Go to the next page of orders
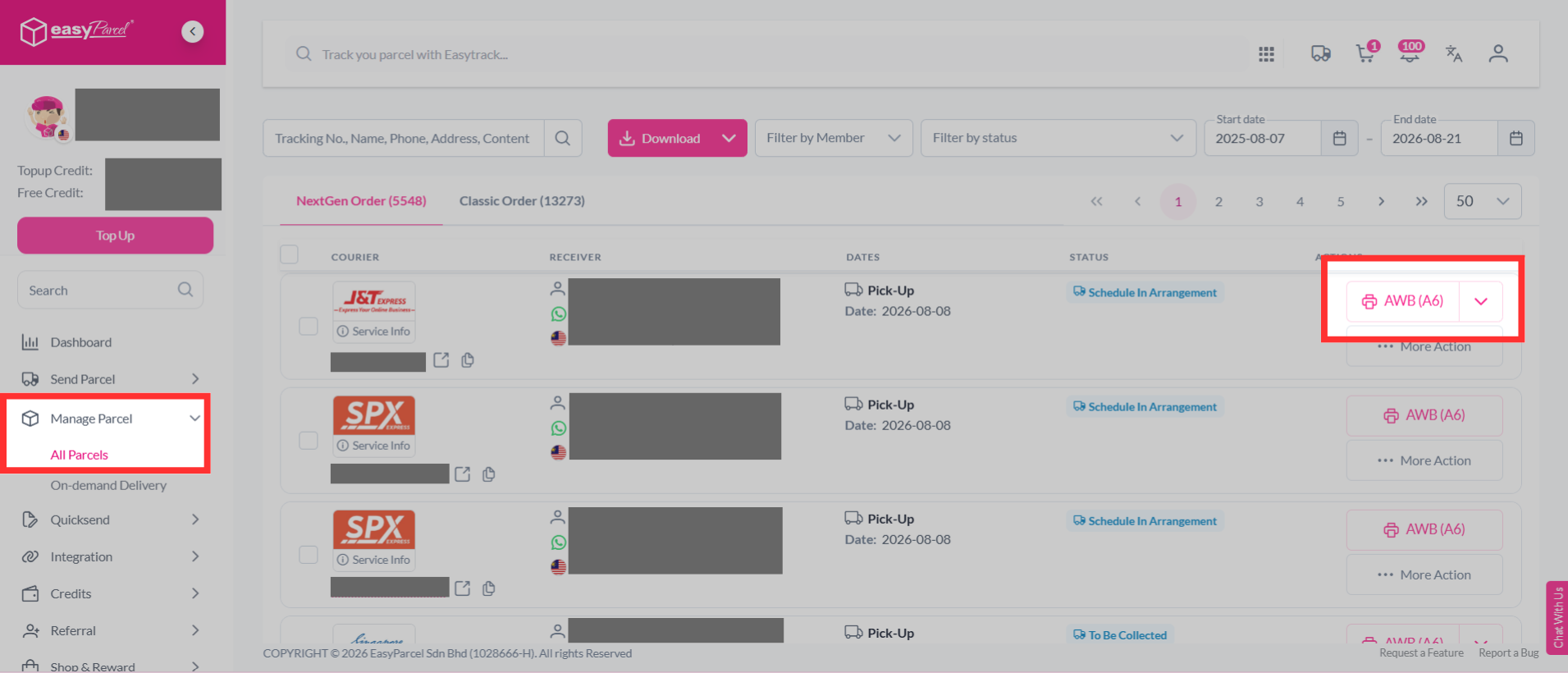This screenshot has height=673, width=1568. [1381, 201]
